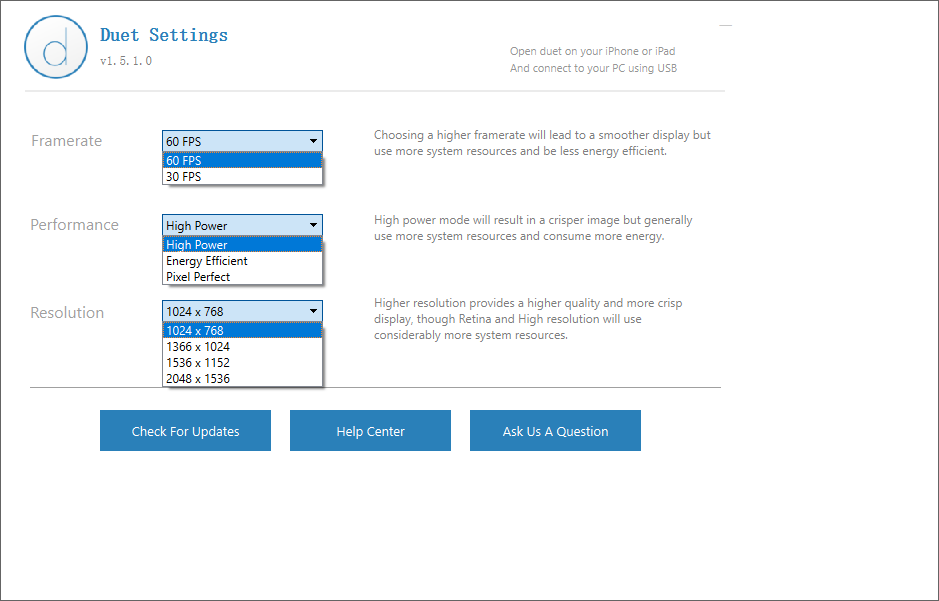Open the Resolution combo box
Image resolution: width=939 pixels, height=601 pixels.
[x=242, y=311]
